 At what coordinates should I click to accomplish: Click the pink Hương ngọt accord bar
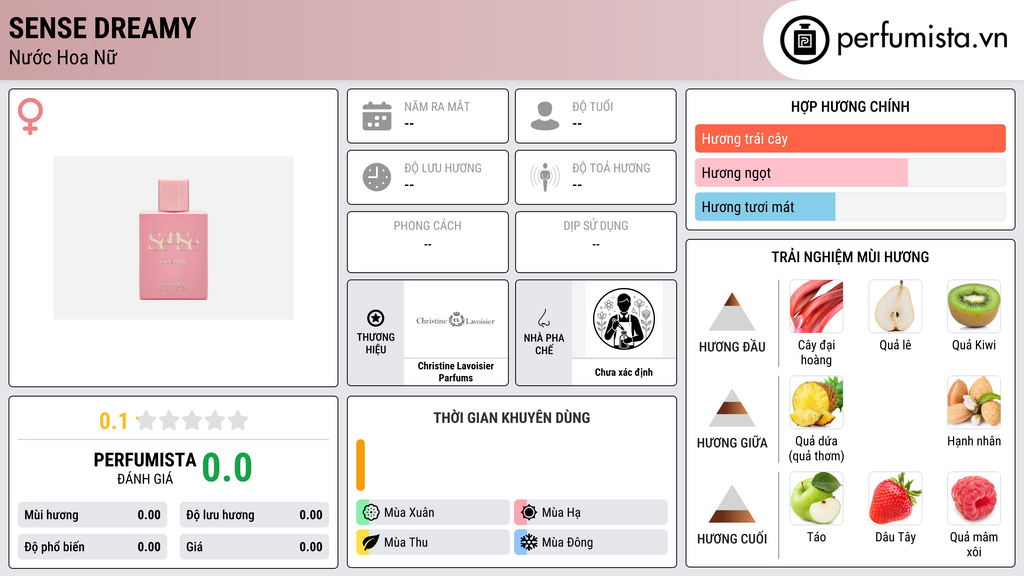(x=801, y=173)
